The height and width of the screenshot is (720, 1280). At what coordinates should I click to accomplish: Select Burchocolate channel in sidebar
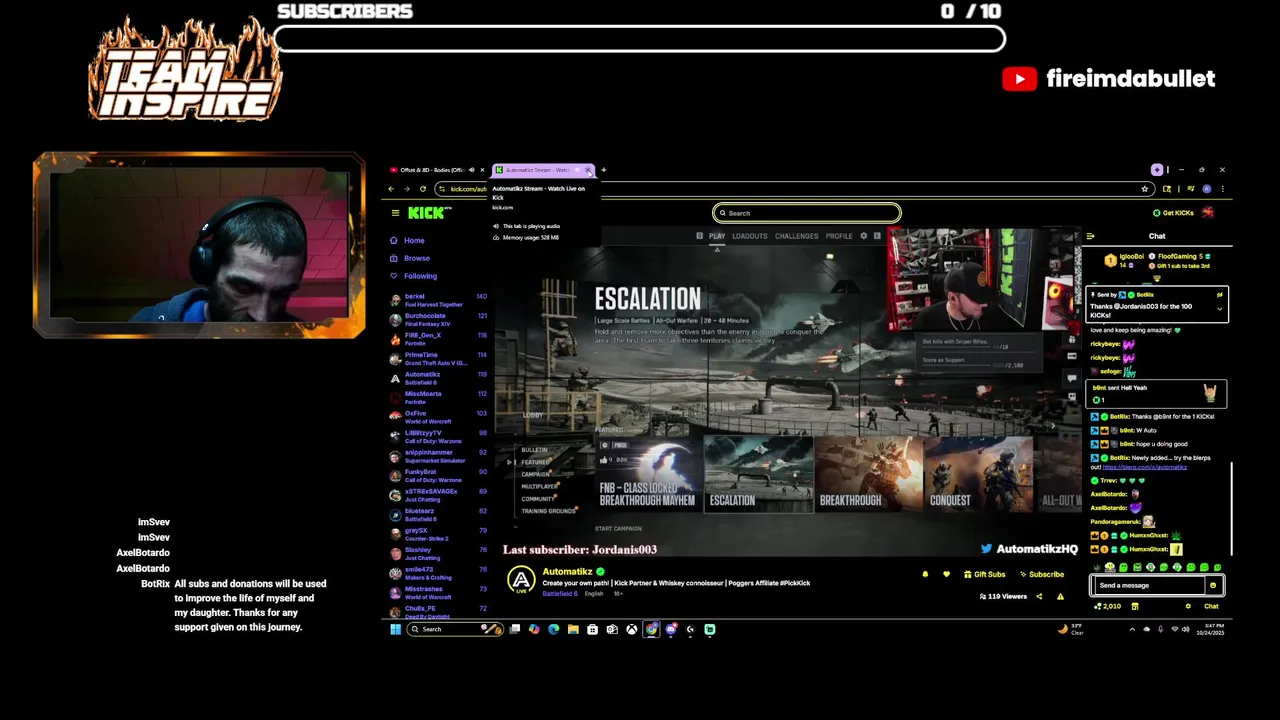click(x=440, y=320)
